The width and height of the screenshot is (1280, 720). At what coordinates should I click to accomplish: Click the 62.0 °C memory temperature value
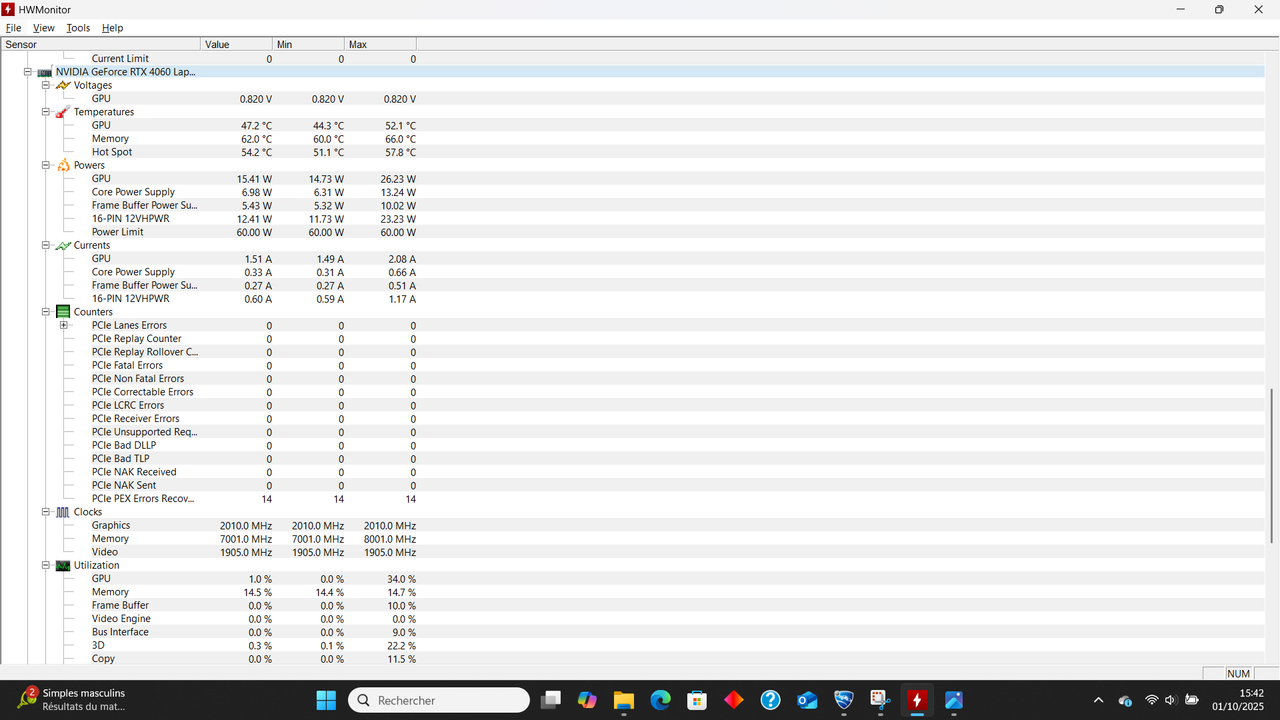click(255, 139)
